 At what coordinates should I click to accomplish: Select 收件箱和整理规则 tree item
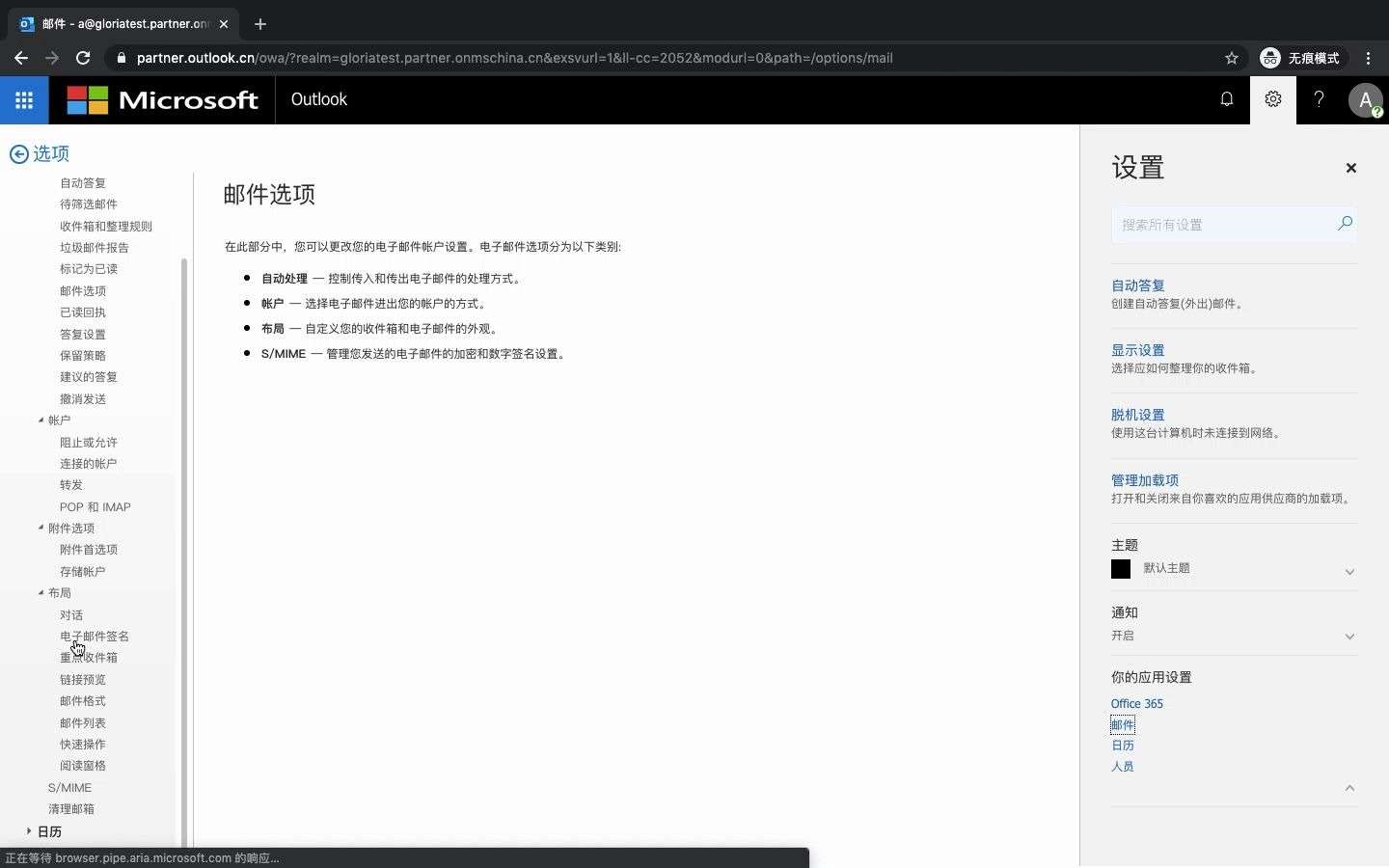[106, 227]
